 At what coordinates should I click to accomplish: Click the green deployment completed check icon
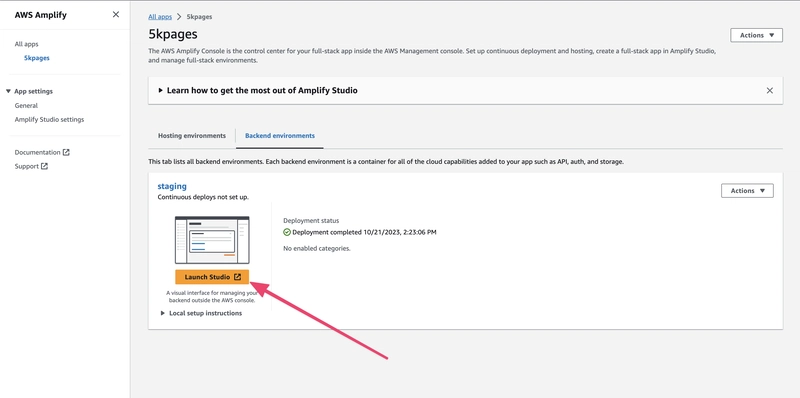pos(287,232)
